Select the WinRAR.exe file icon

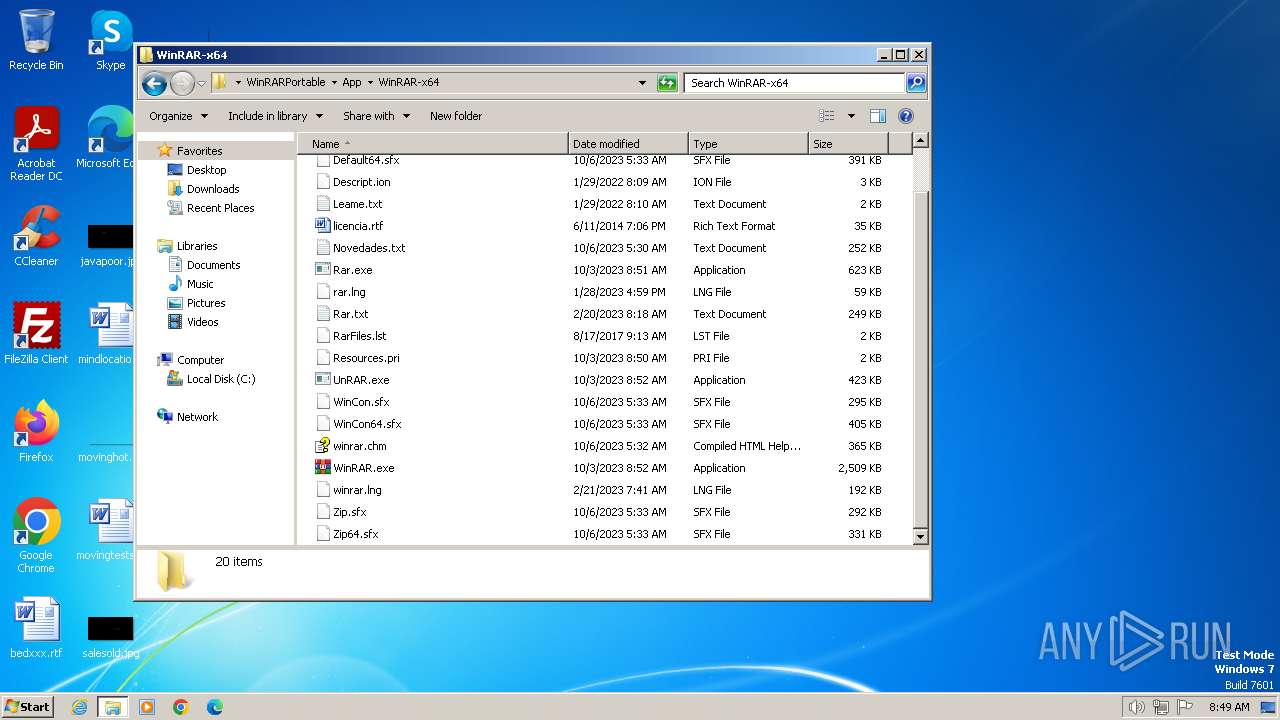[323, 468]
